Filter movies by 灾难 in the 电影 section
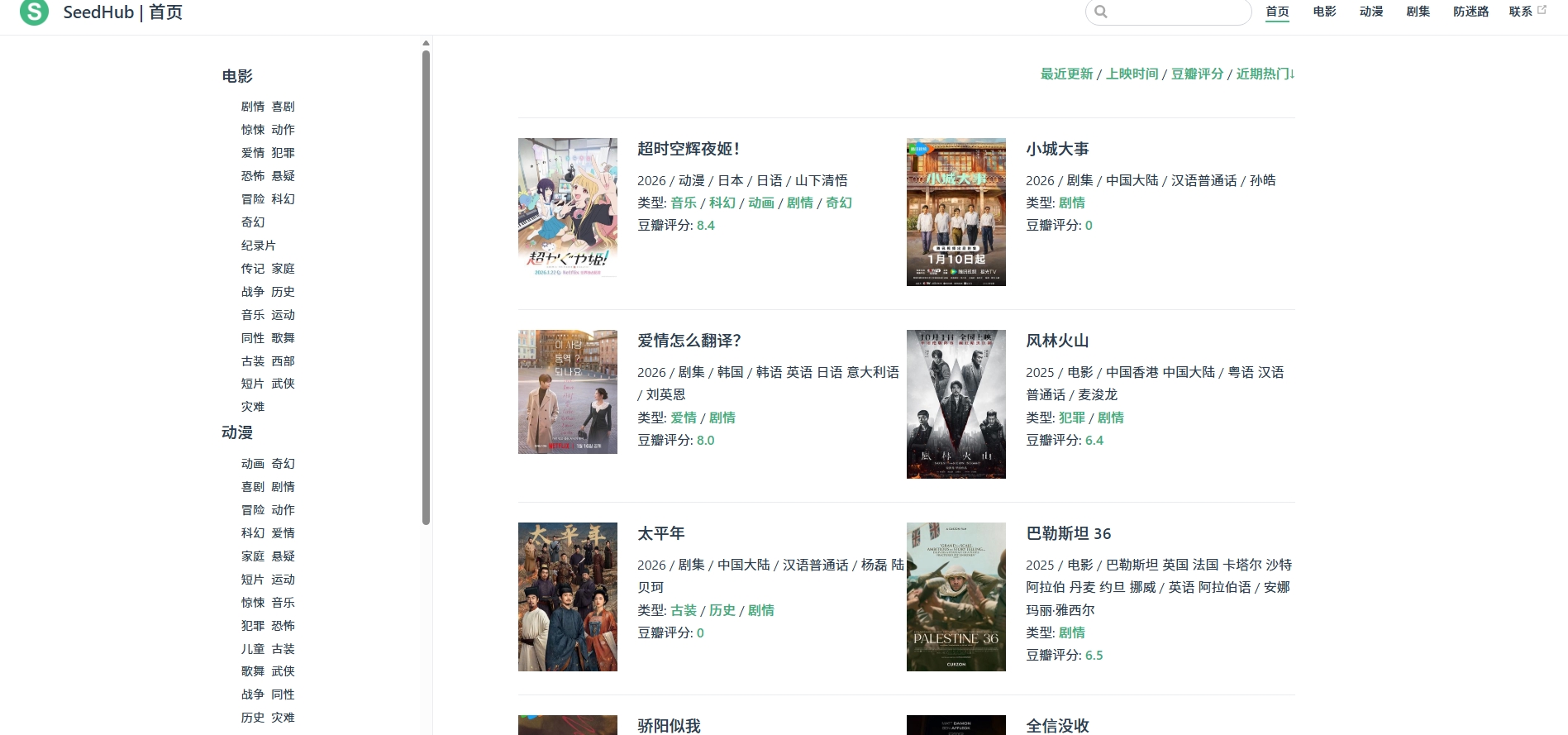This screenshot has width=1568, height=735. (253, 407)
